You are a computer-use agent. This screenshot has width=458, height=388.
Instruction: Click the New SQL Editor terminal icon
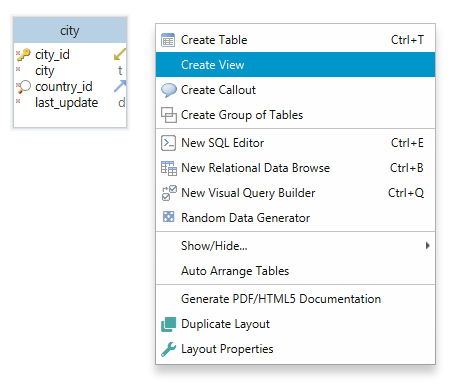pos(168,143)
